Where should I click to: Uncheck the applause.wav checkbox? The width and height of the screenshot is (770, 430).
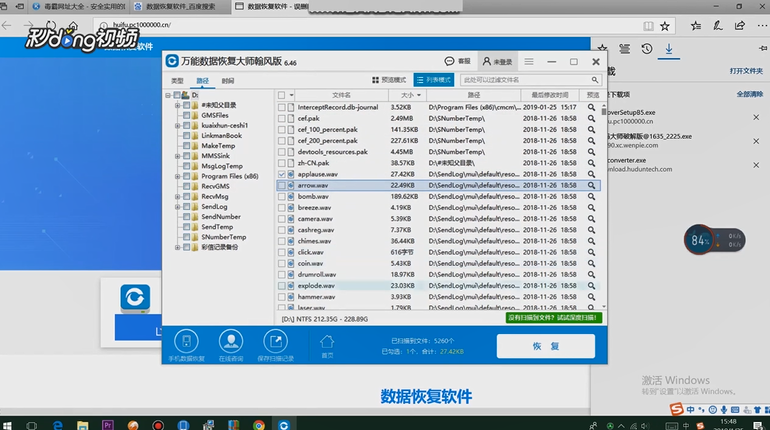click(281, 174)
